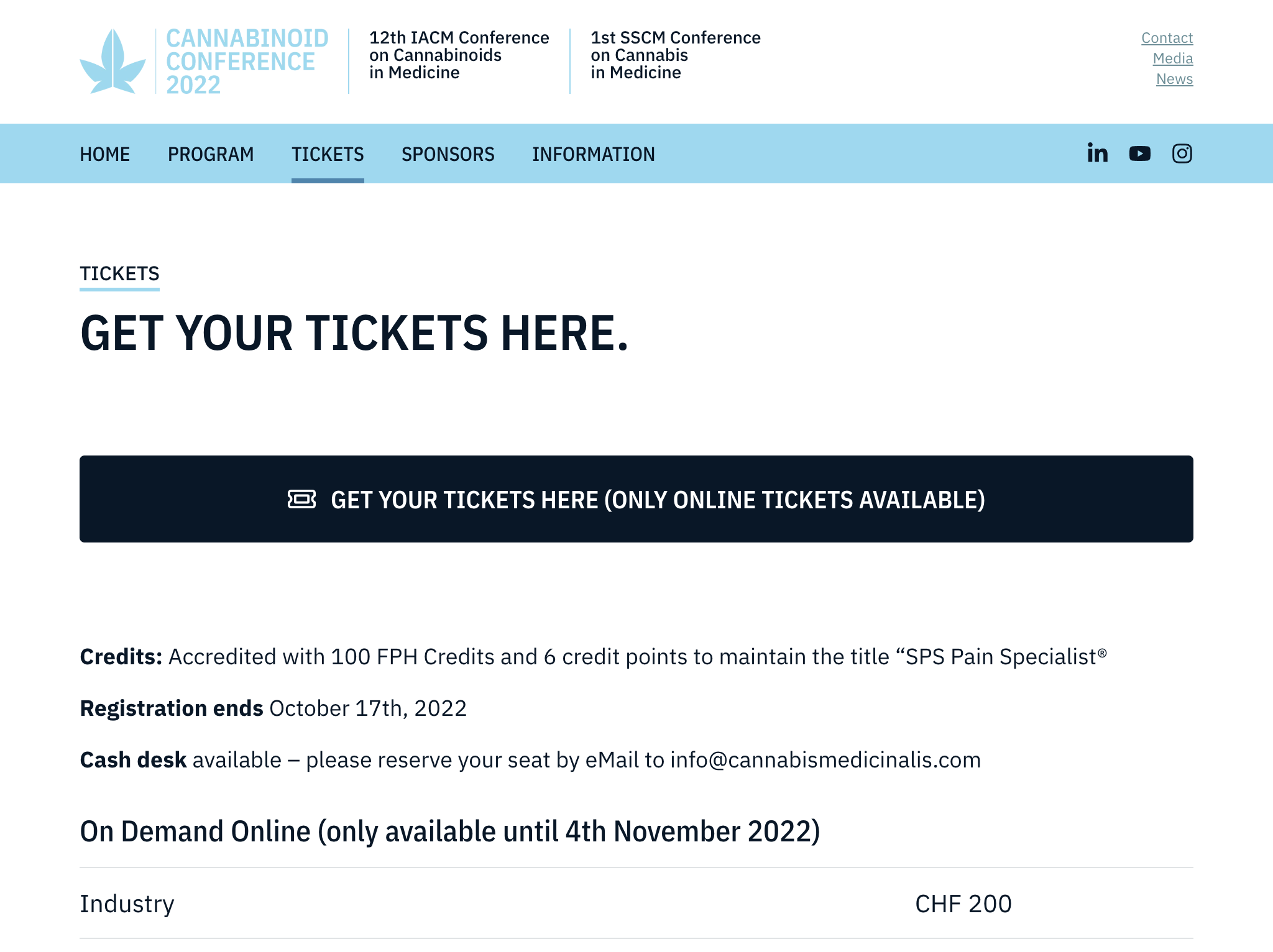Open the SPONSORS menu item
This screenshot has width=1273, height=952.
(448, 154)
